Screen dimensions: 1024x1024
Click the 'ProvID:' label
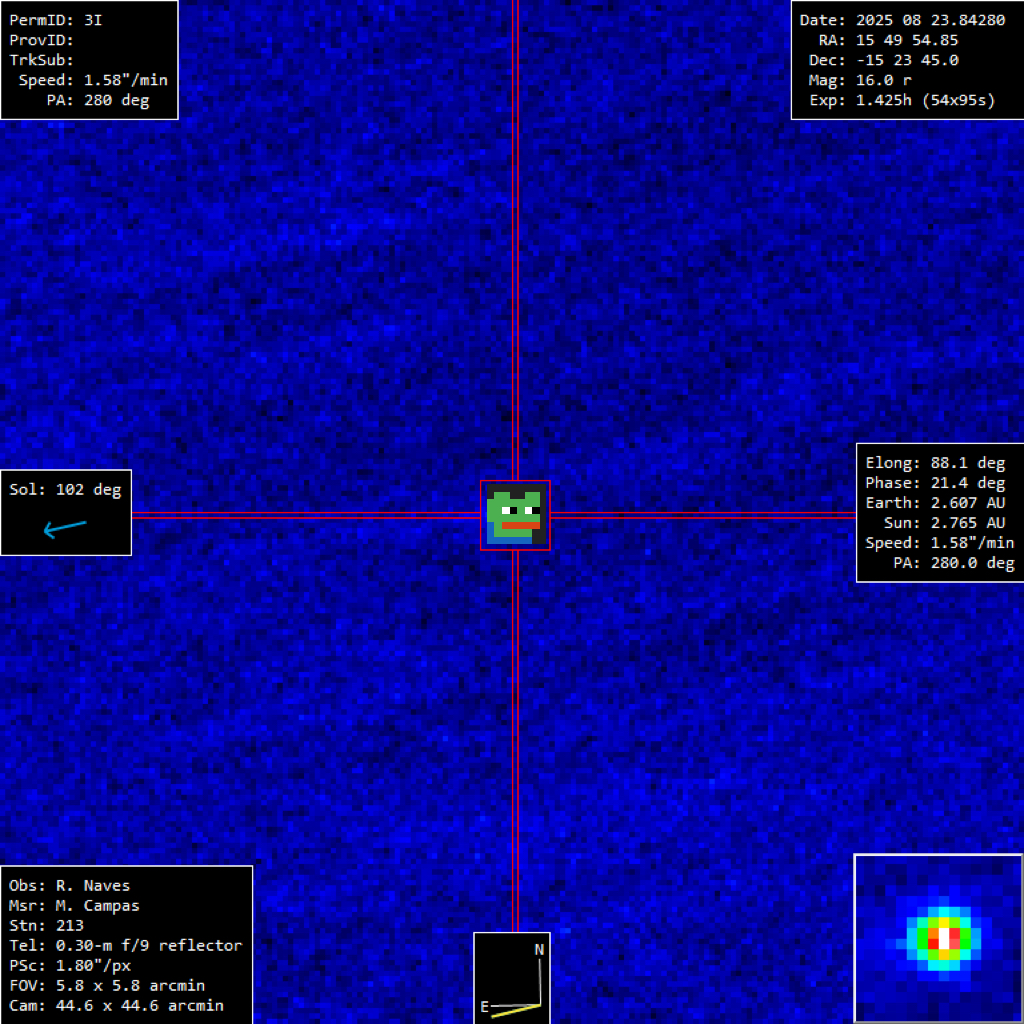point(41,40)
